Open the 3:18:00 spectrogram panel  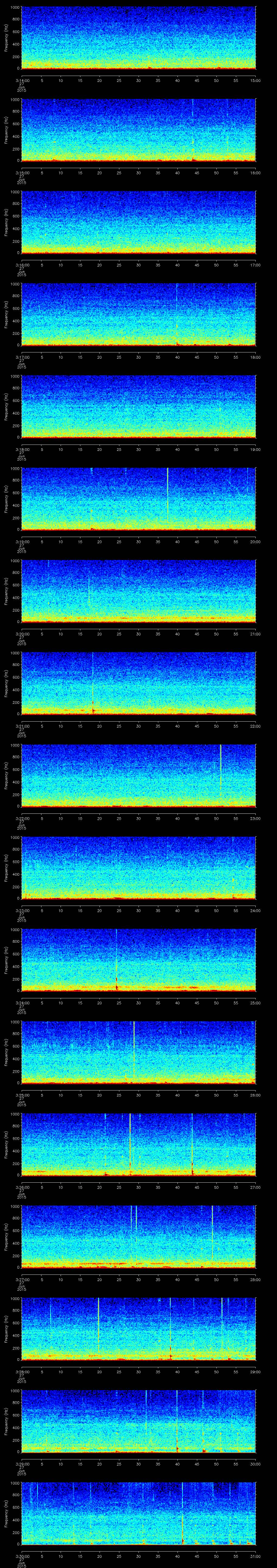(138, 407)
